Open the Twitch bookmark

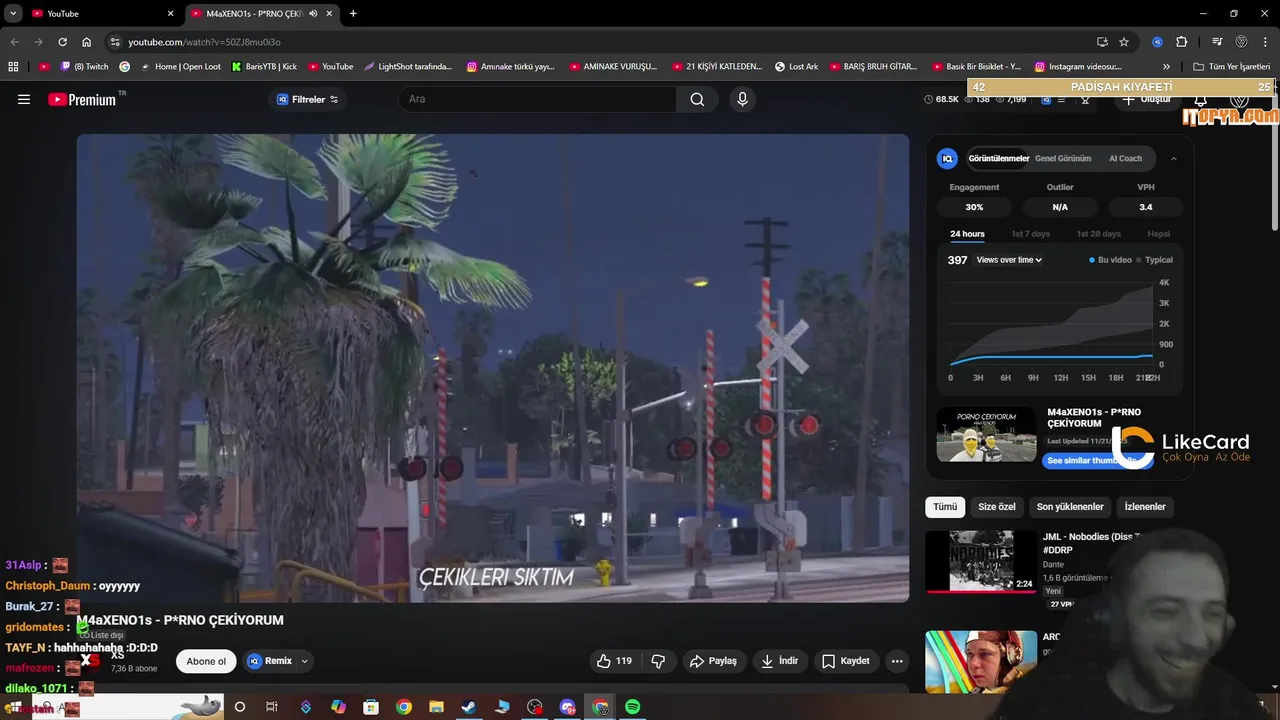[x=84, y=67]
